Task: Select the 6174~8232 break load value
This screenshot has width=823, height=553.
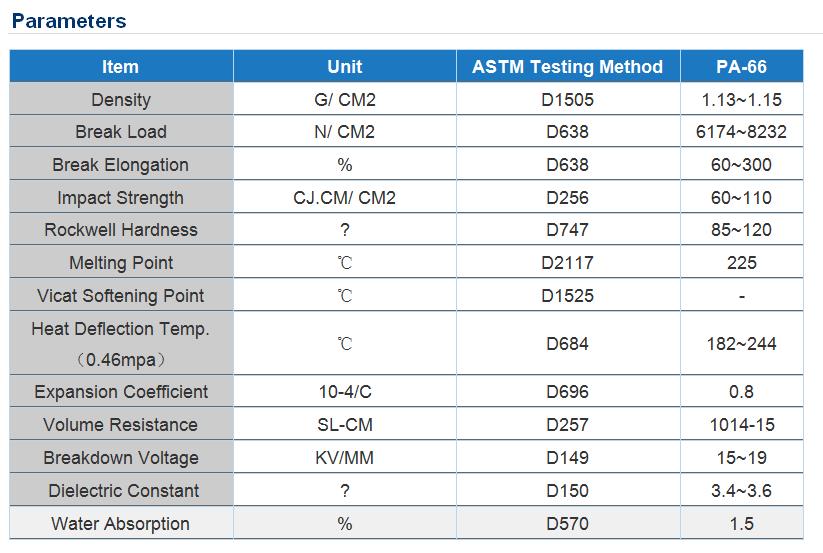Action: pos(741,131)
